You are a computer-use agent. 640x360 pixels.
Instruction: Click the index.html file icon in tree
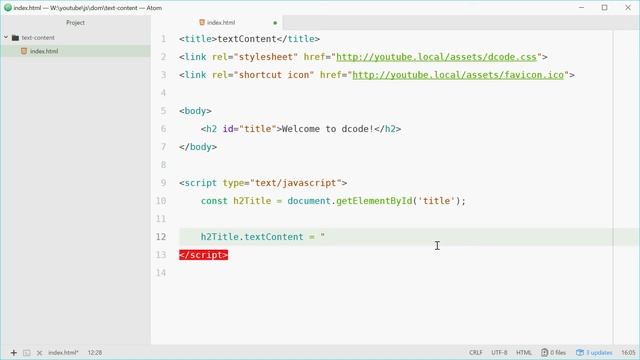24,51
